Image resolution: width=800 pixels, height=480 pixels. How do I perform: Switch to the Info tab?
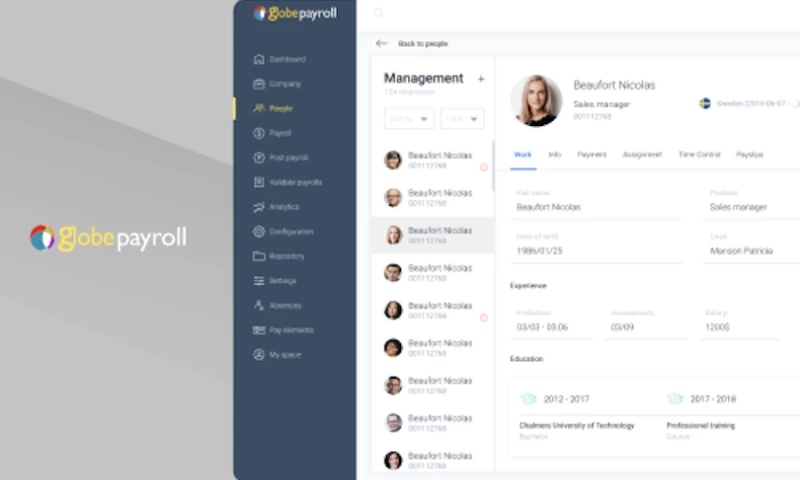click(555, 155)
